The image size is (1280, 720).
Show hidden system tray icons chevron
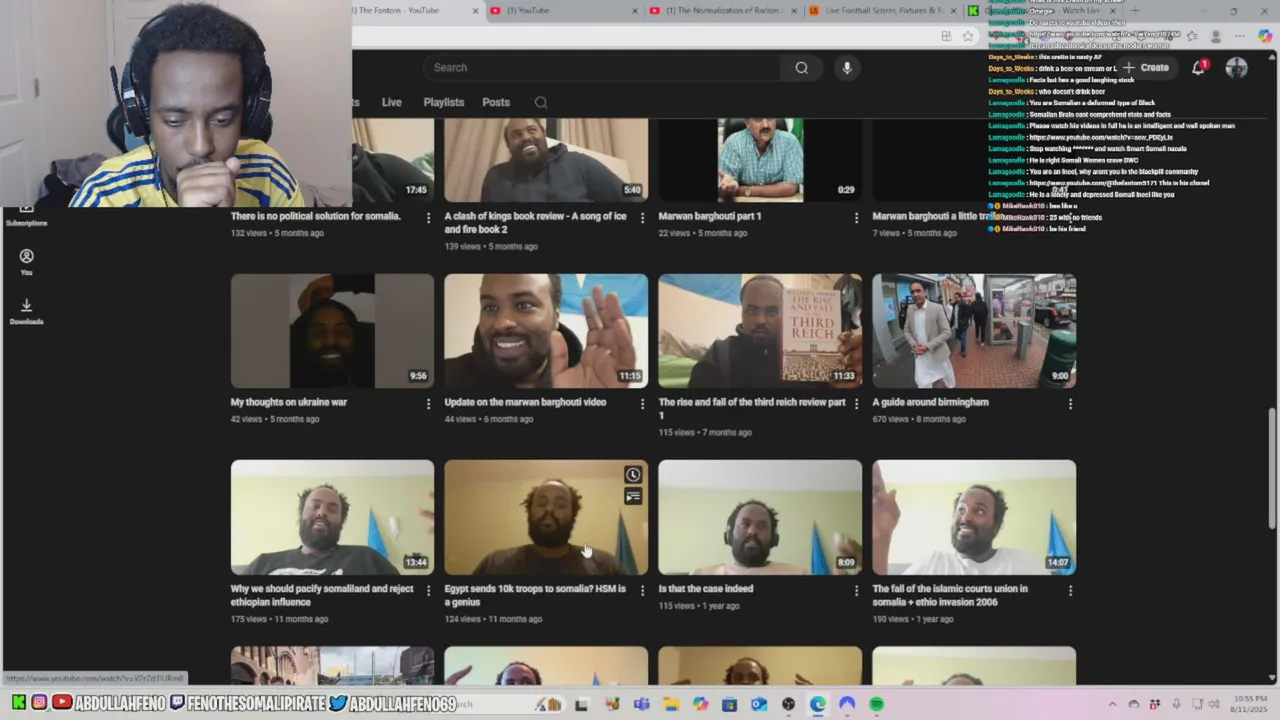[1112, 704]
